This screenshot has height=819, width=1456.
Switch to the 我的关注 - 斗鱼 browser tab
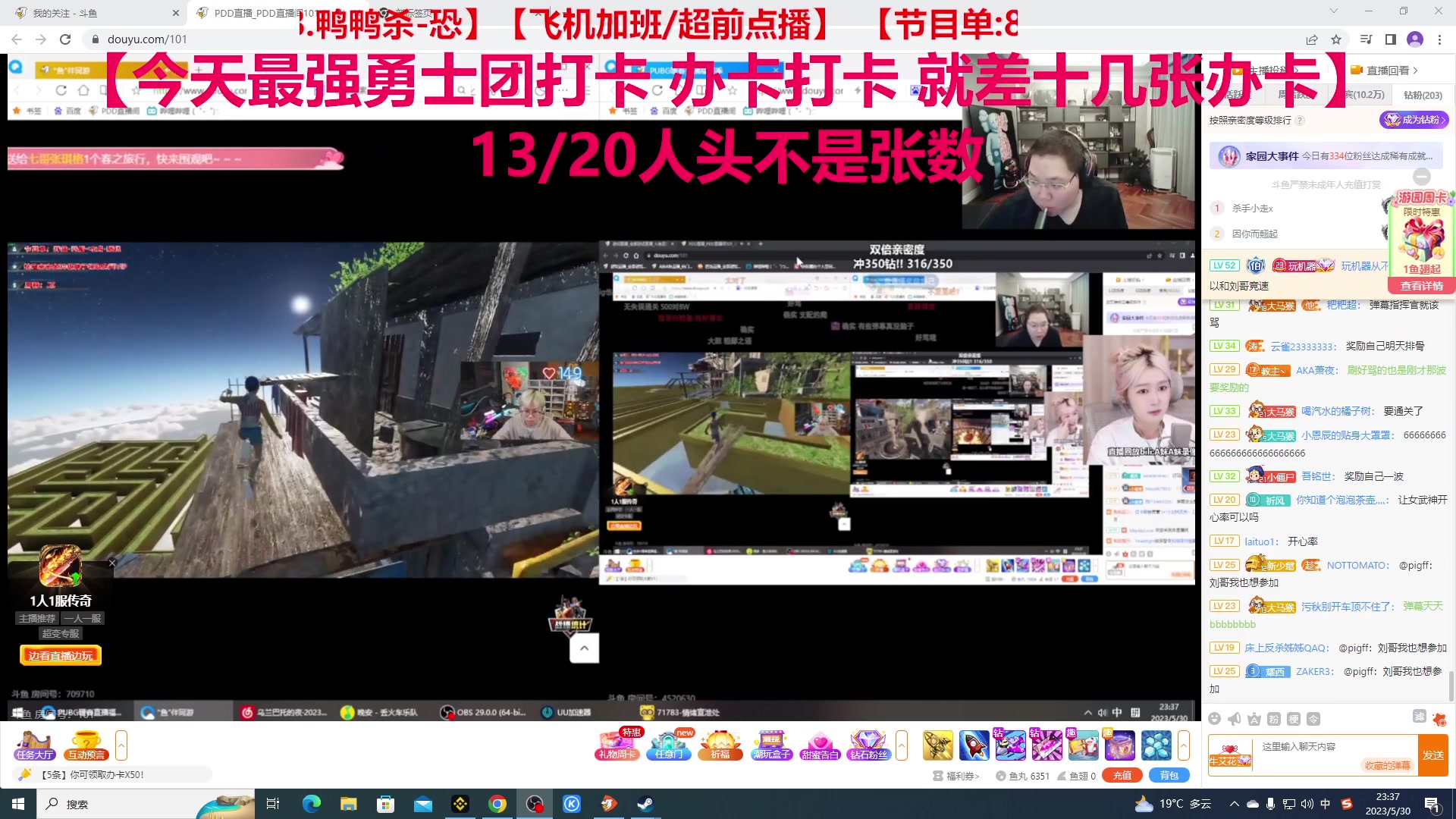tap(94, 13)
